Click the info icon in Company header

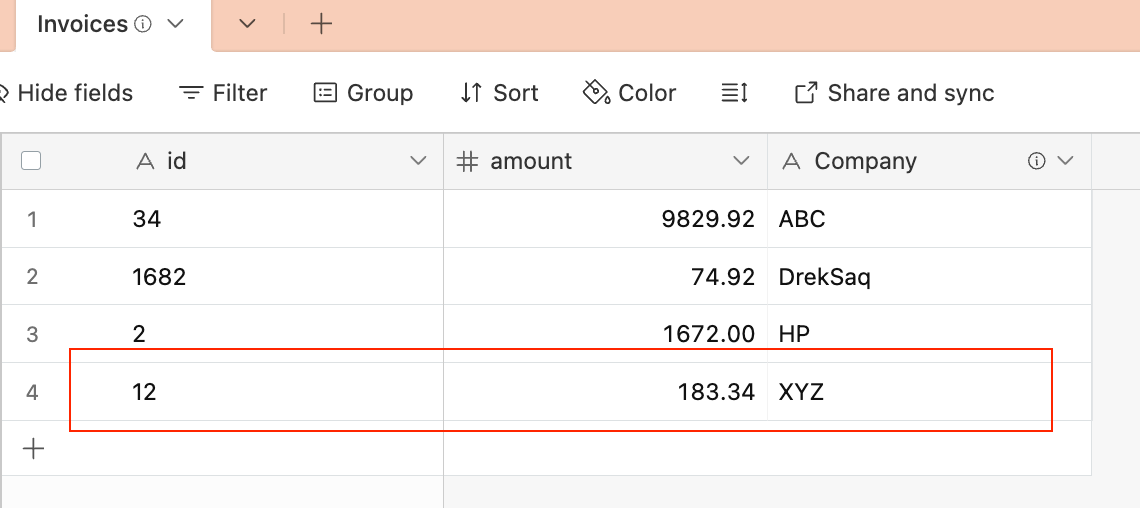pyautogui.click(x=1036, y=161)
